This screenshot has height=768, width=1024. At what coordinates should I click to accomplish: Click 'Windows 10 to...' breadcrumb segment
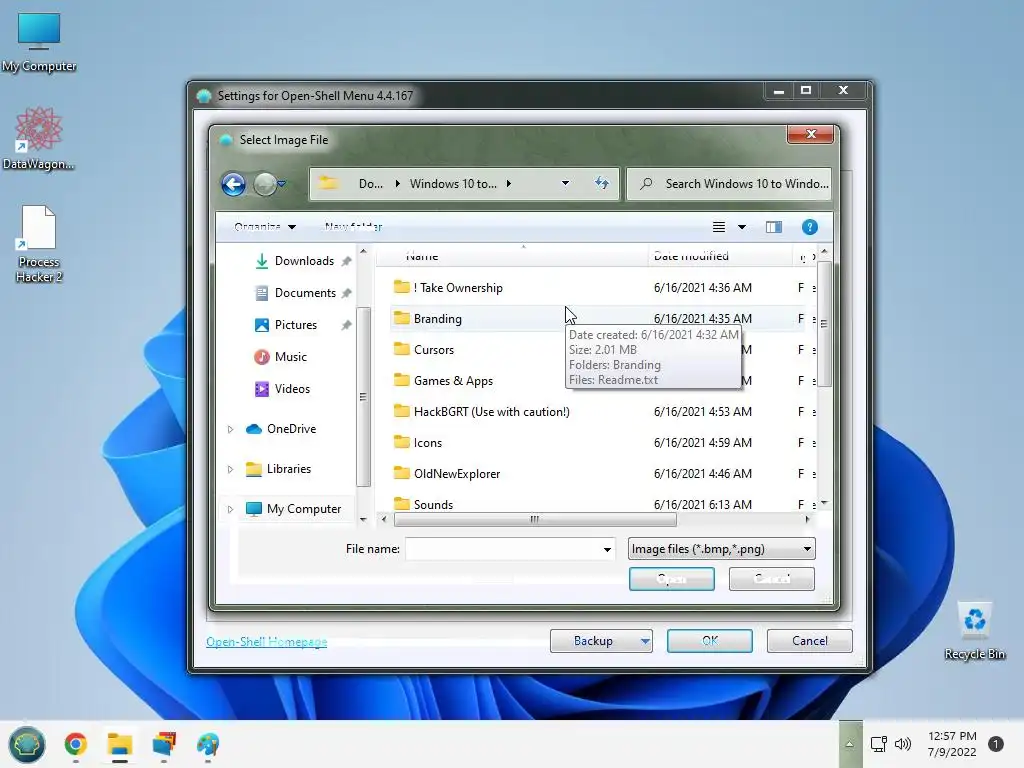point(453,184)
